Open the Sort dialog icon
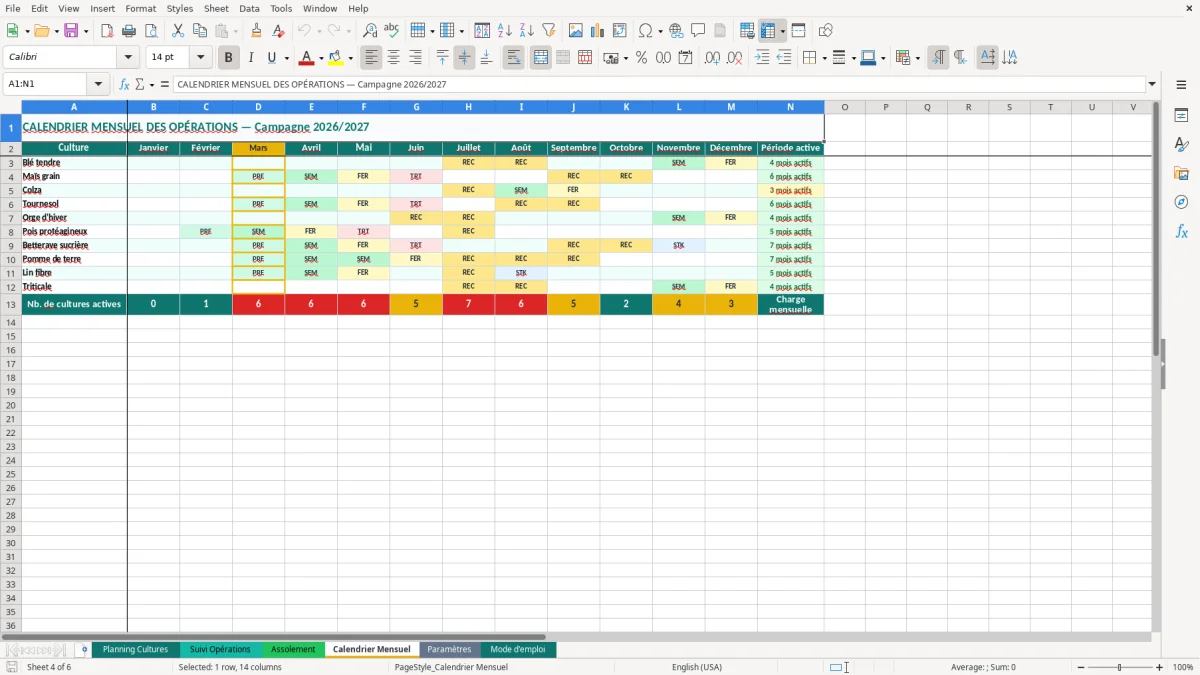This screenshot has height=675, width=1200. [482, 31]
